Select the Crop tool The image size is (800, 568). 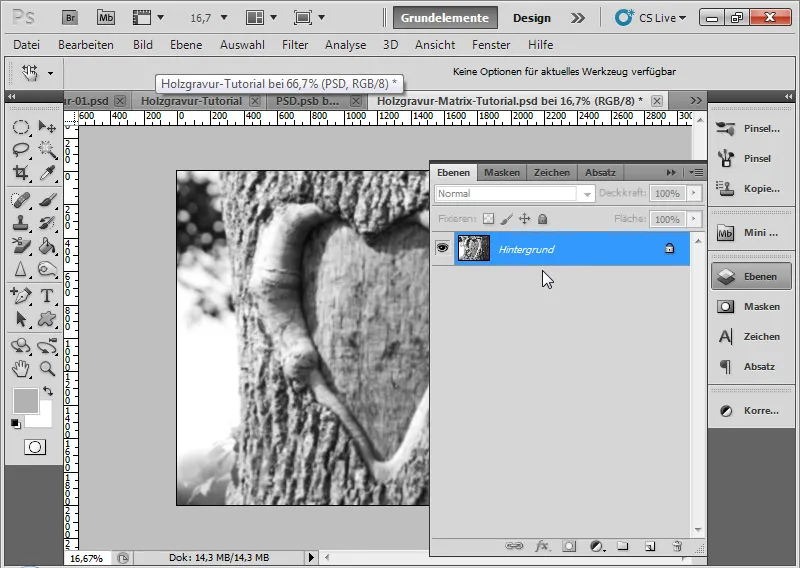pyautogui.click(x=21, y=172)
